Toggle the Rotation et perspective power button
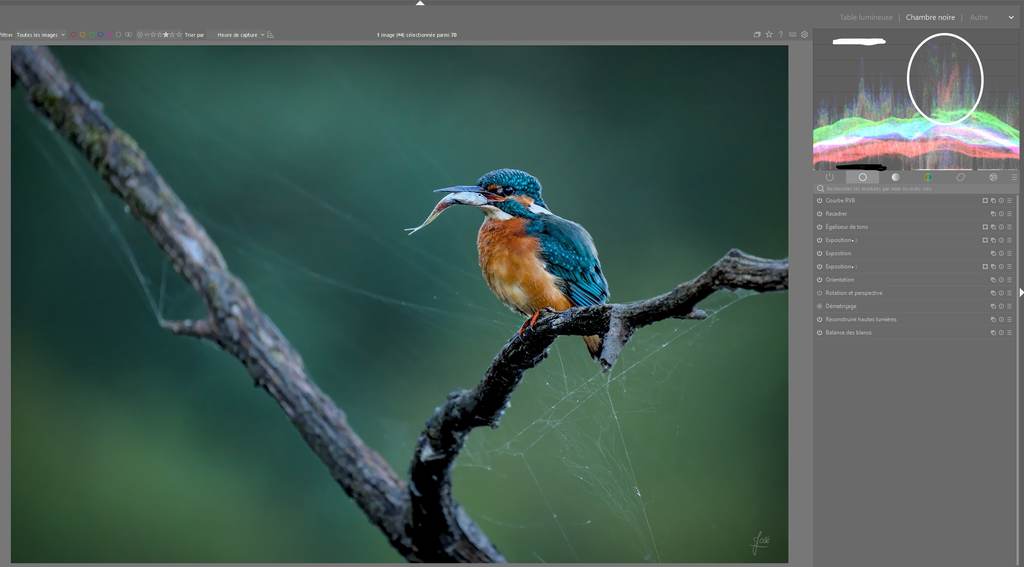1024x567 pixels. click(820, 293)
